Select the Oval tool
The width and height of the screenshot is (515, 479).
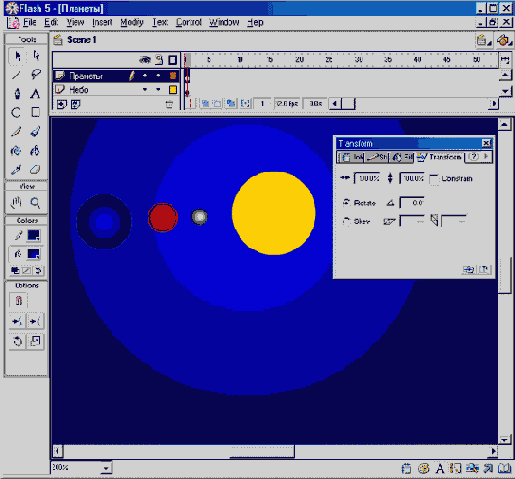click(x=16, y=113)
